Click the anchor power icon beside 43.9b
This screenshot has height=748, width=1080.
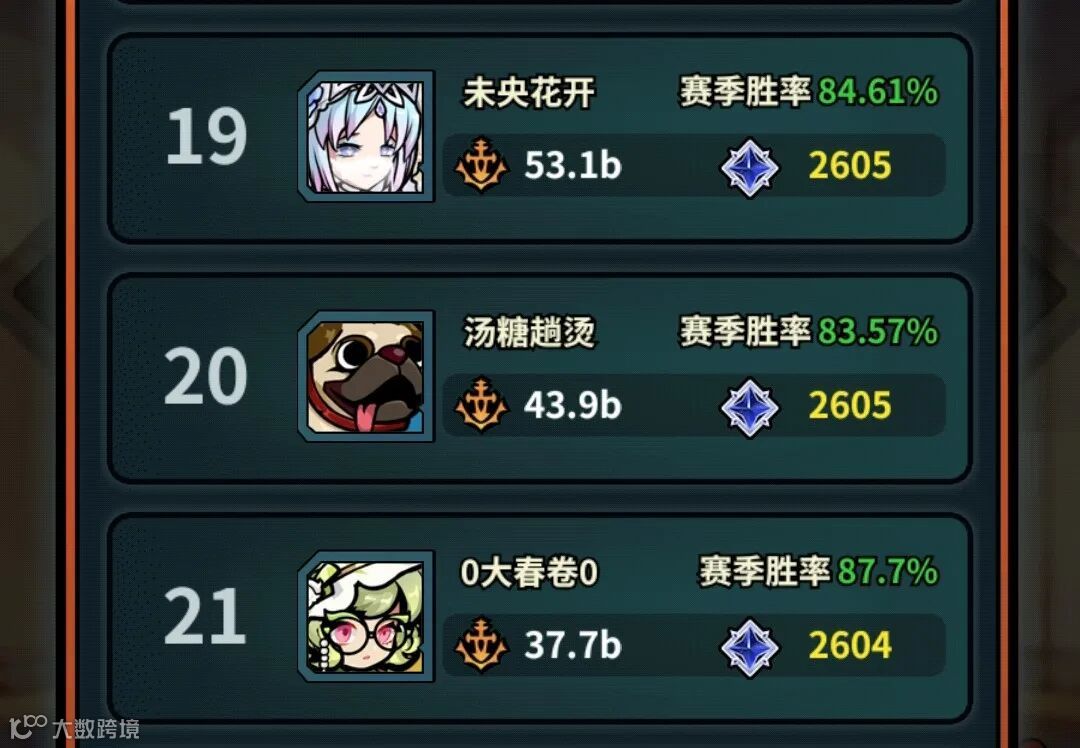coord(481,404)
